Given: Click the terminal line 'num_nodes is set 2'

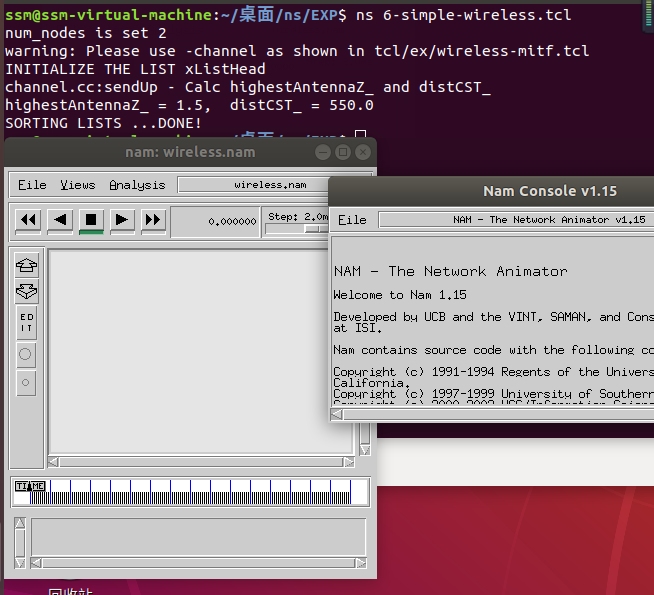Looking at the screenshot, I should [x=86, y=33].
